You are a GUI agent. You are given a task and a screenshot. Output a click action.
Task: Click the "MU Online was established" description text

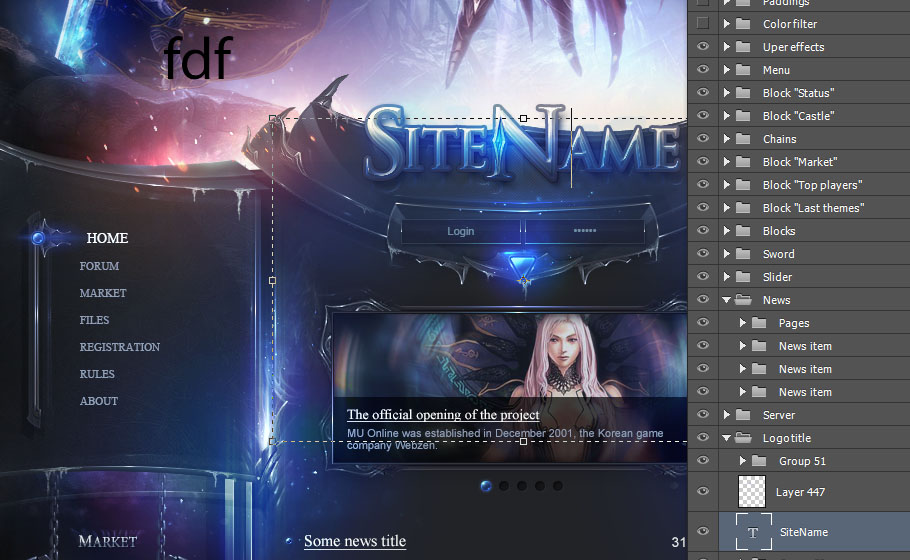[505, 439]
